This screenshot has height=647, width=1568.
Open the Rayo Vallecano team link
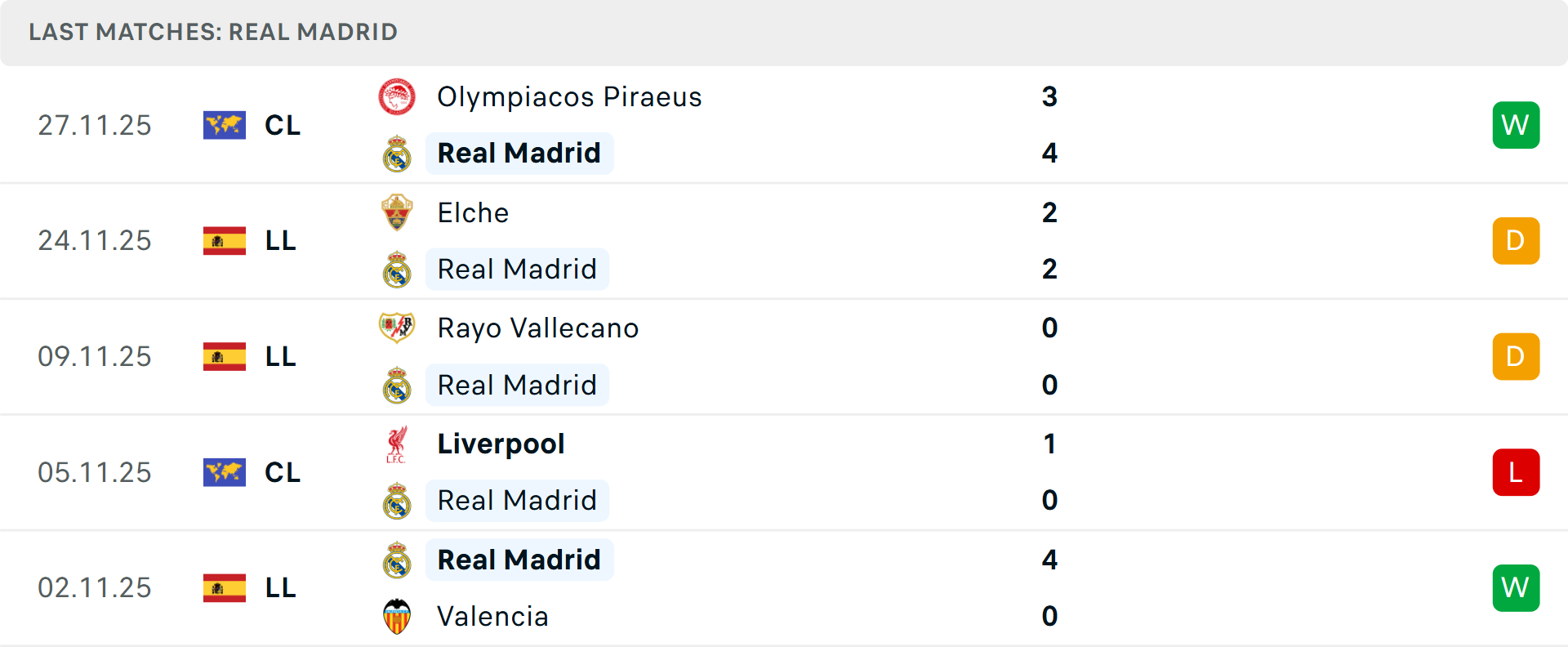[537, 328]
